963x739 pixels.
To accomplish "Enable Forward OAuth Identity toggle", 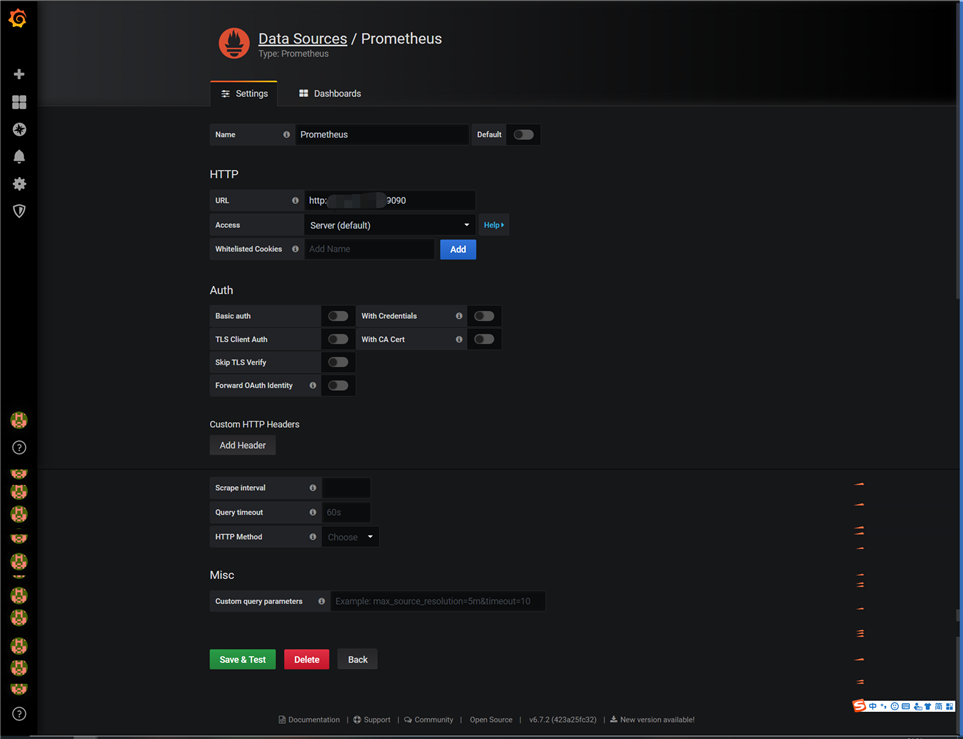I will click(x=338, y=385).
